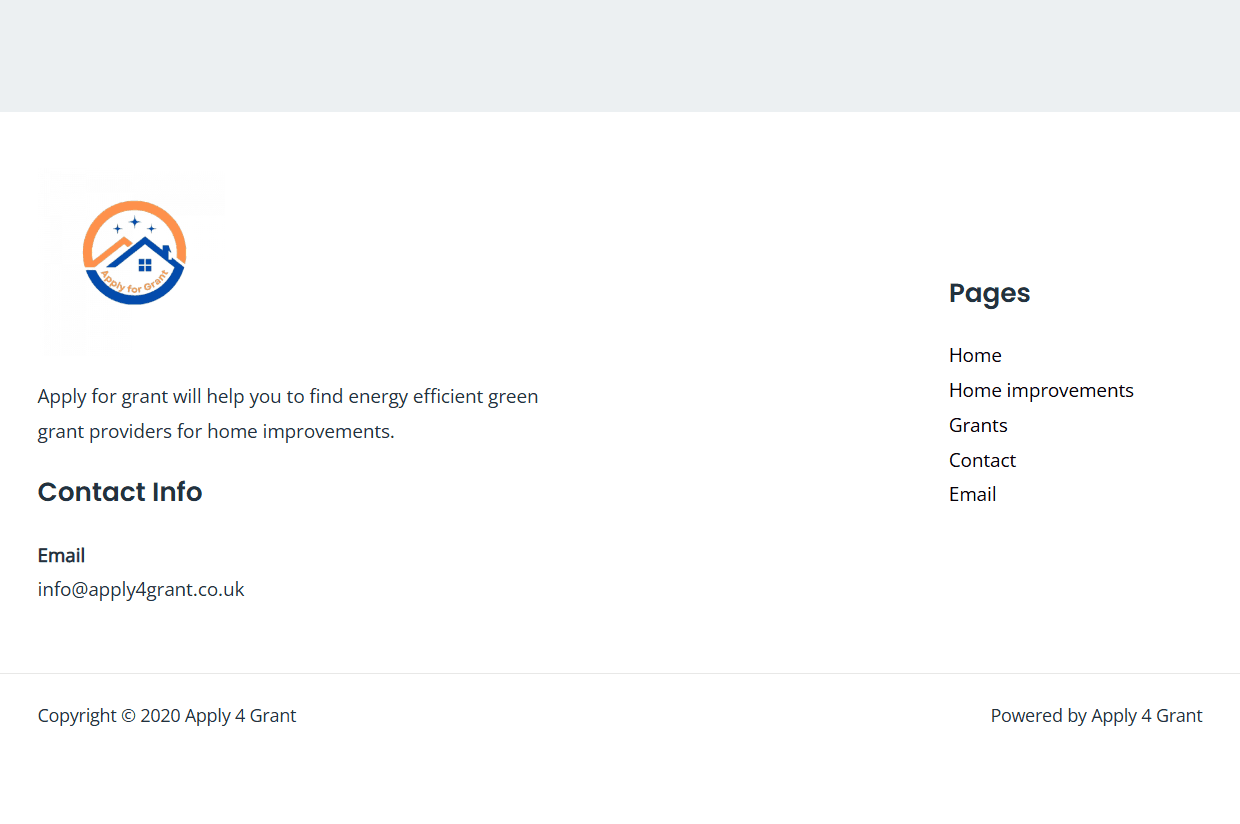Follow the Contact link in the footer
The height and width of the screenshot is (824, 1240).
[982, 460]
